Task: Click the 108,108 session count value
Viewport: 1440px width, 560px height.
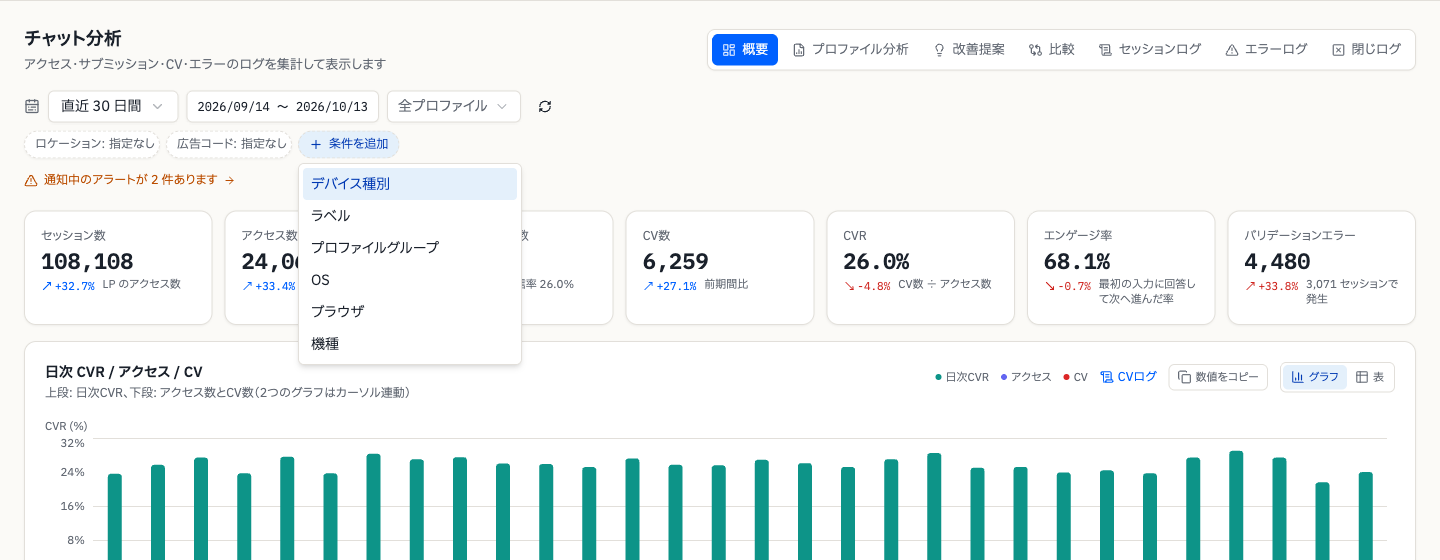Action: click(87, 262)
